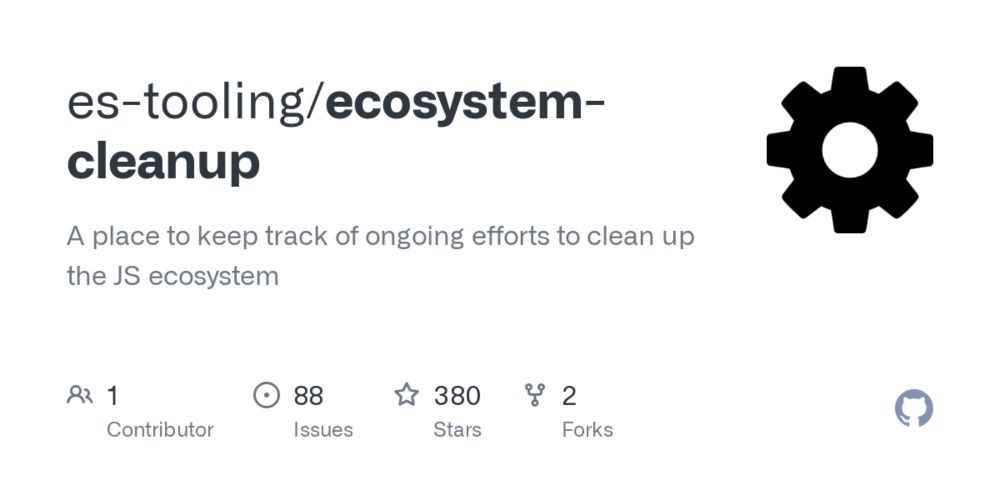Click the contributors people icon
1000x500 pixels.
click(80, 395)
